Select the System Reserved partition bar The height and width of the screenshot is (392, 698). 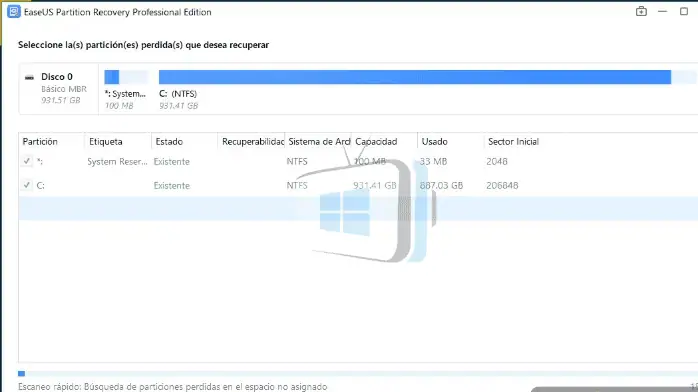126,77
